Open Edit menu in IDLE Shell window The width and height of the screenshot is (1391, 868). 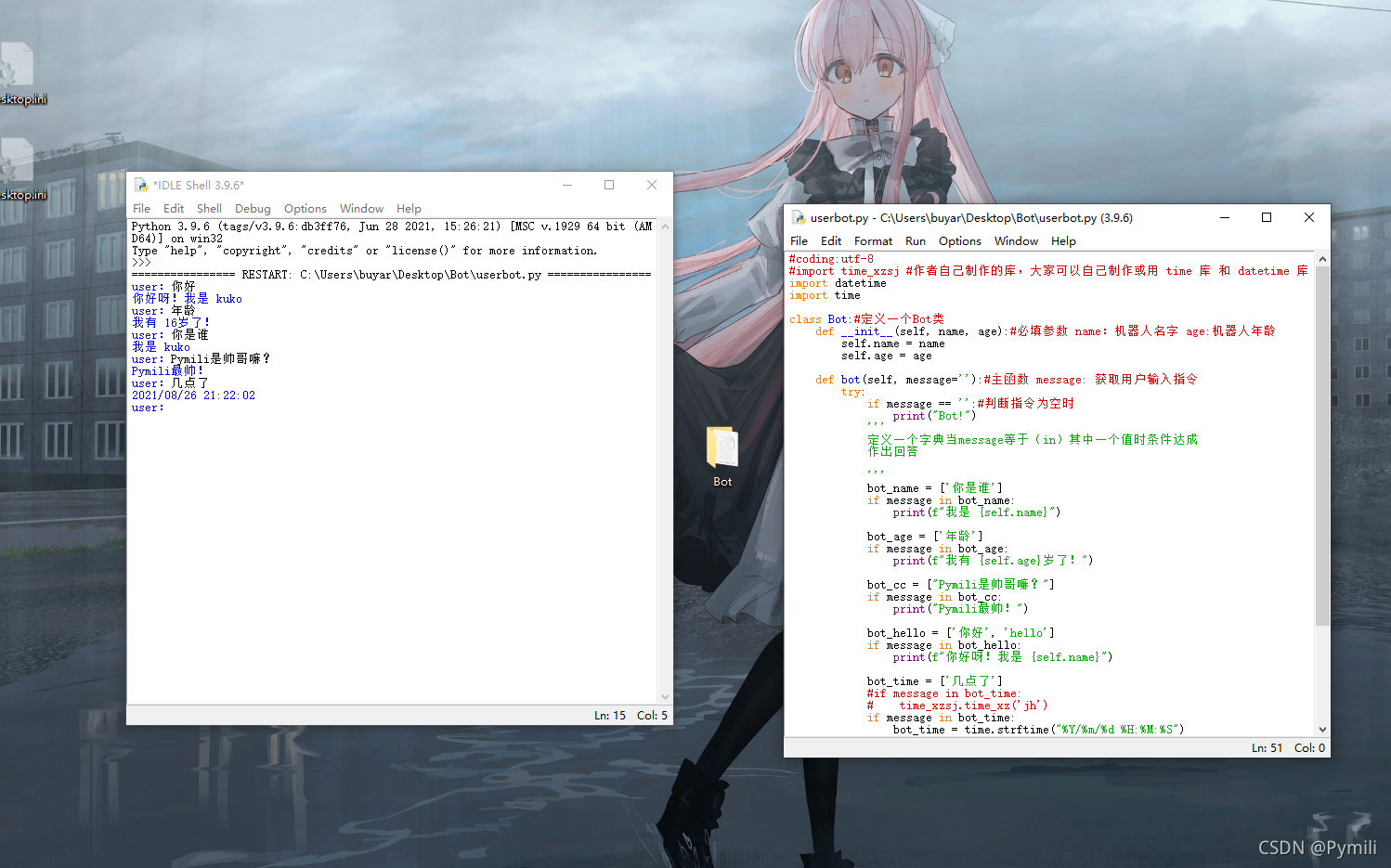[174, 209]
